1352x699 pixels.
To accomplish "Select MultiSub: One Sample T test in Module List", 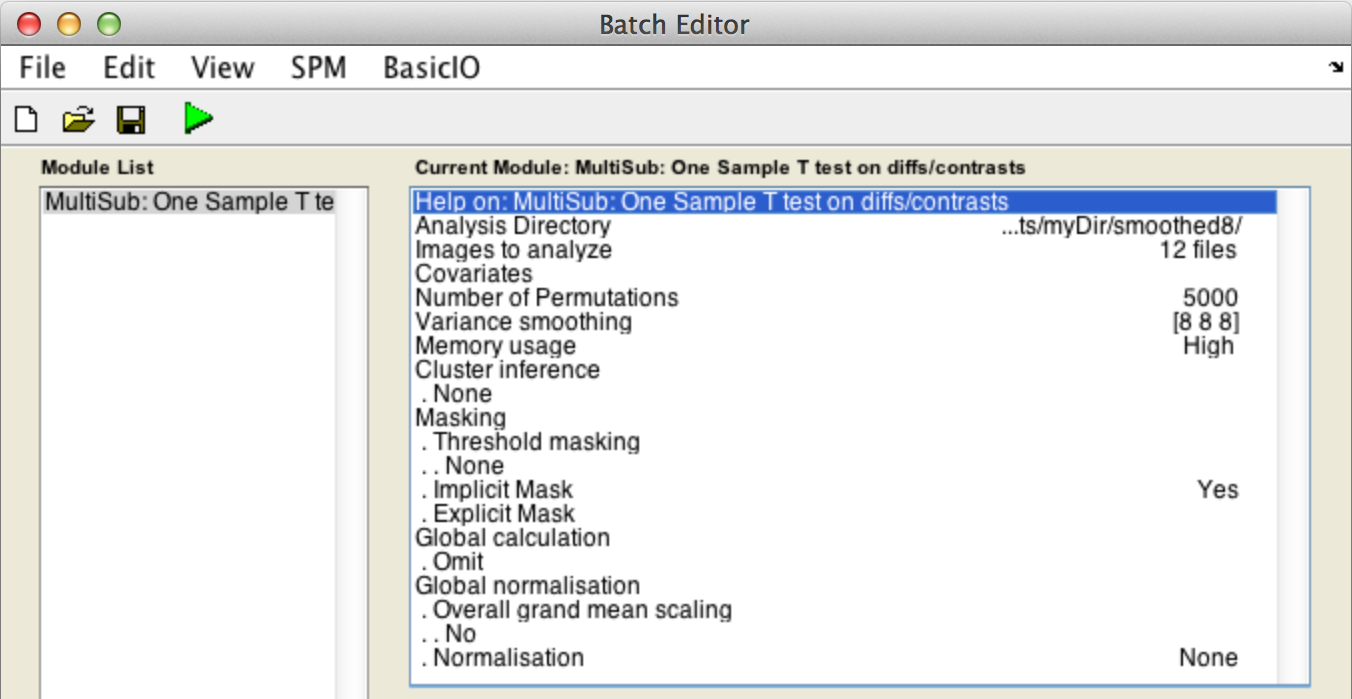I will (190, 202).
